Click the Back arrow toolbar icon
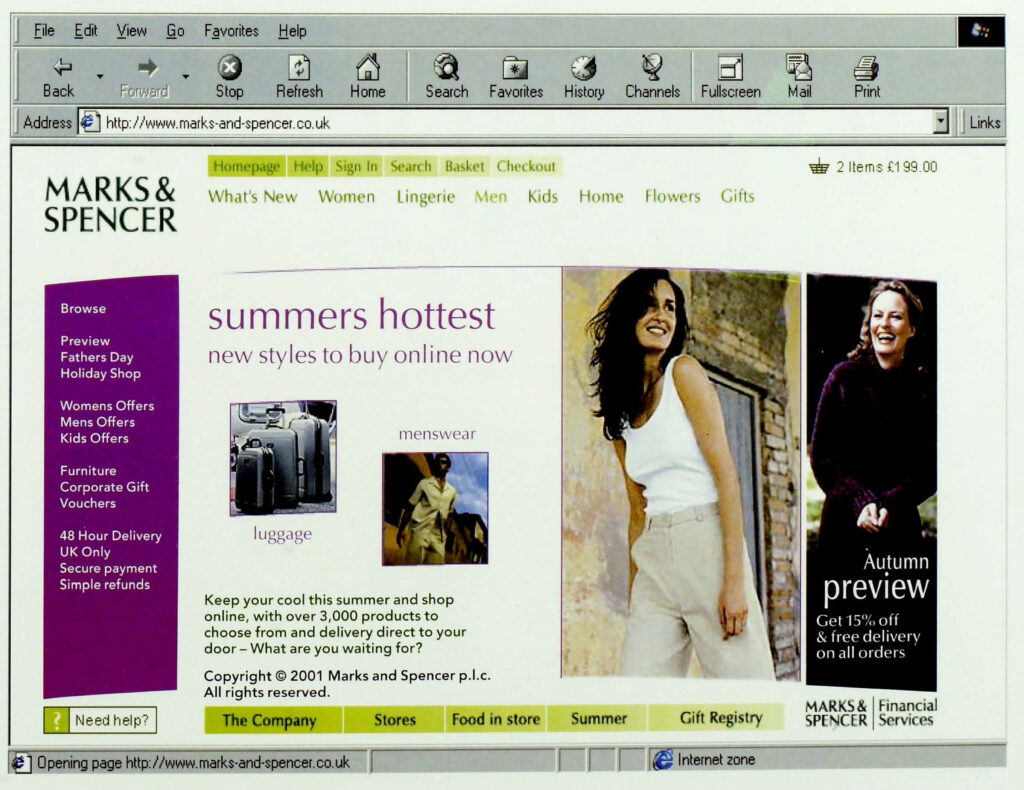 (x=60, y=68)
